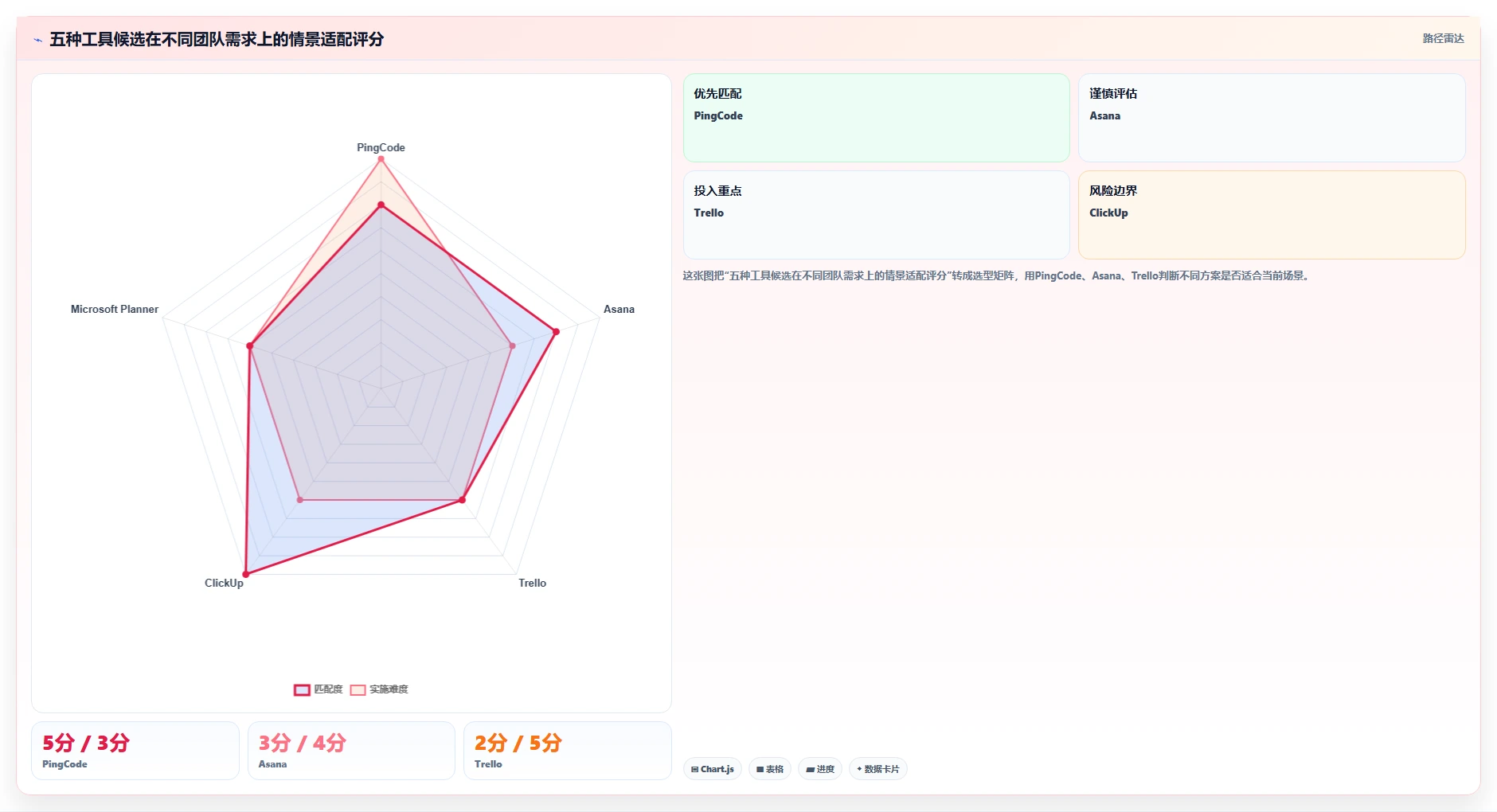The image size is (1497, 812).
Task: Click the ClickUp radar axis label
Action: click(x=224, y=583)
